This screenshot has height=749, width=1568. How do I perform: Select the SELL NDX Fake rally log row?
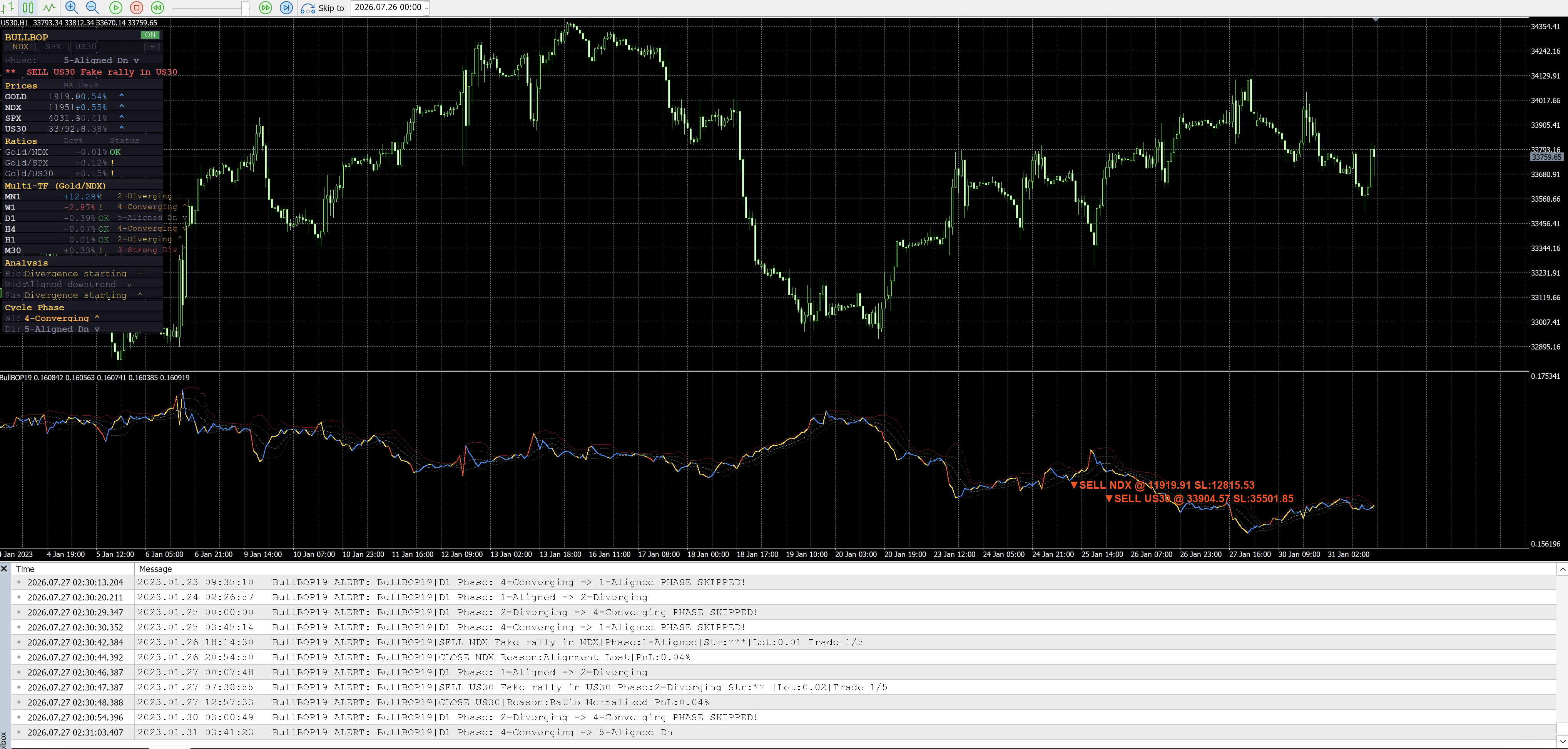click(783, 642)
